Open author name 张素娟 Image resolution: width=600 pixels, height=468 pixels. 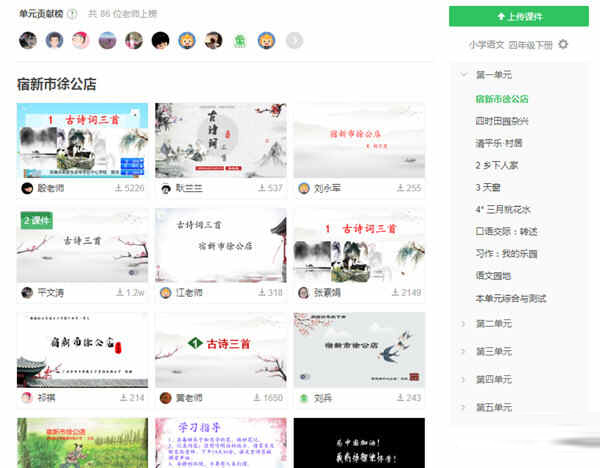(x=327, y=293)
